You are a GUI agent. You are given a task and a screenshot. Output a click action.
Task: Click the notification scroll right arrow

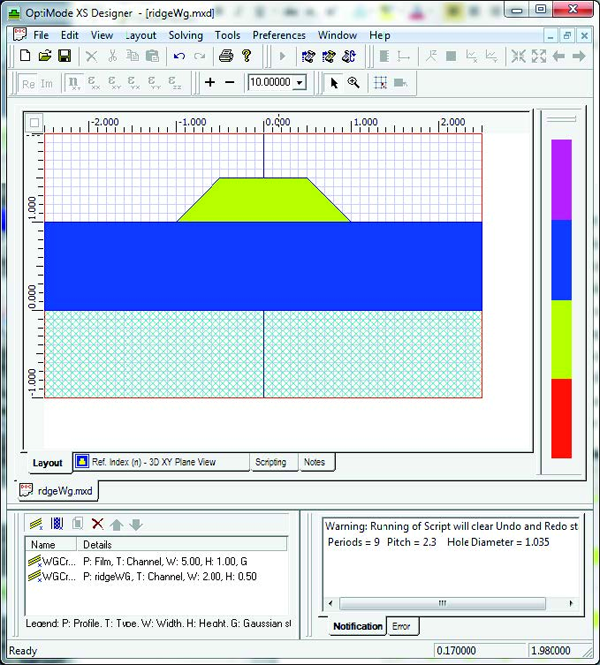[x=571, y=603]
